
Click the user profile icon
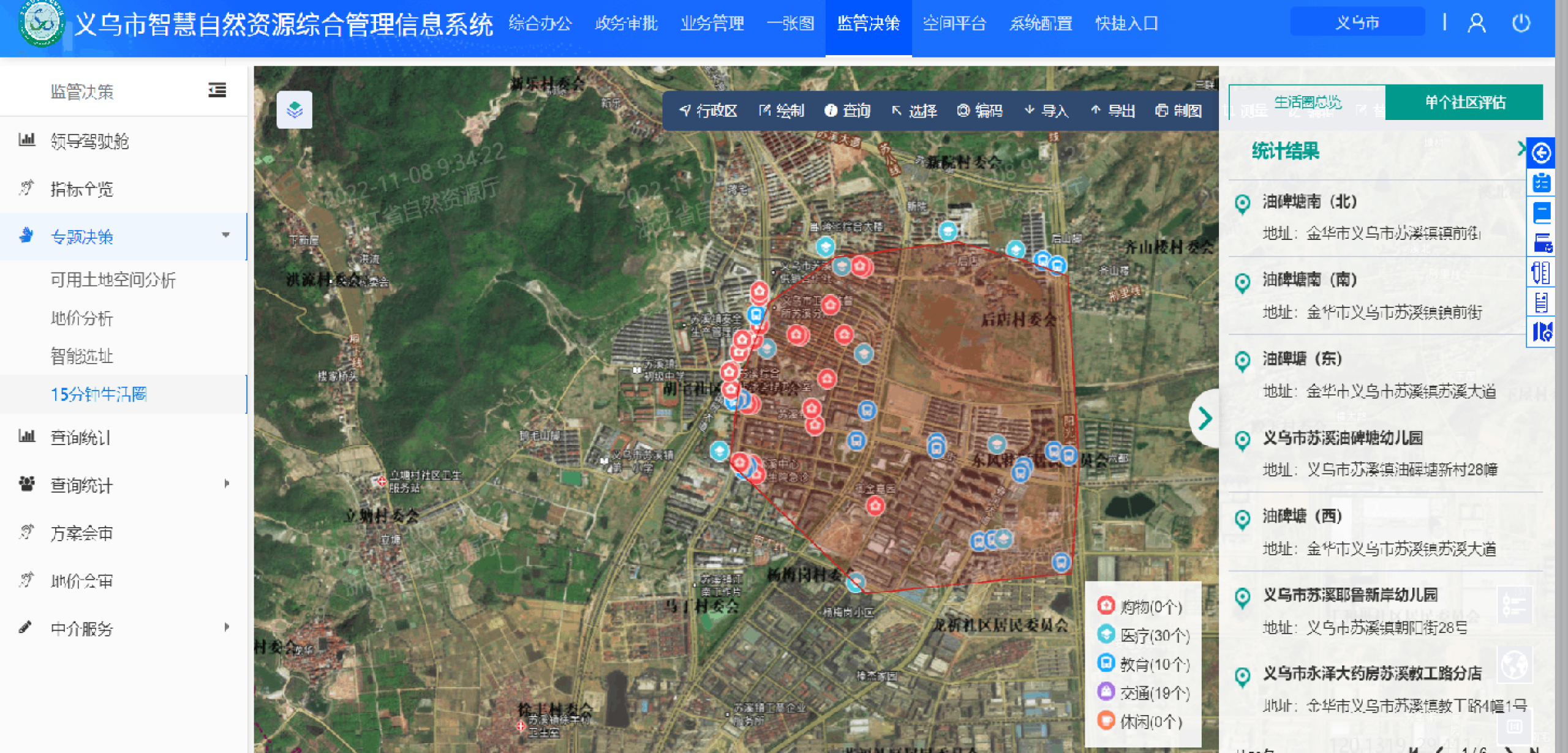click(x=1476, y=23)
